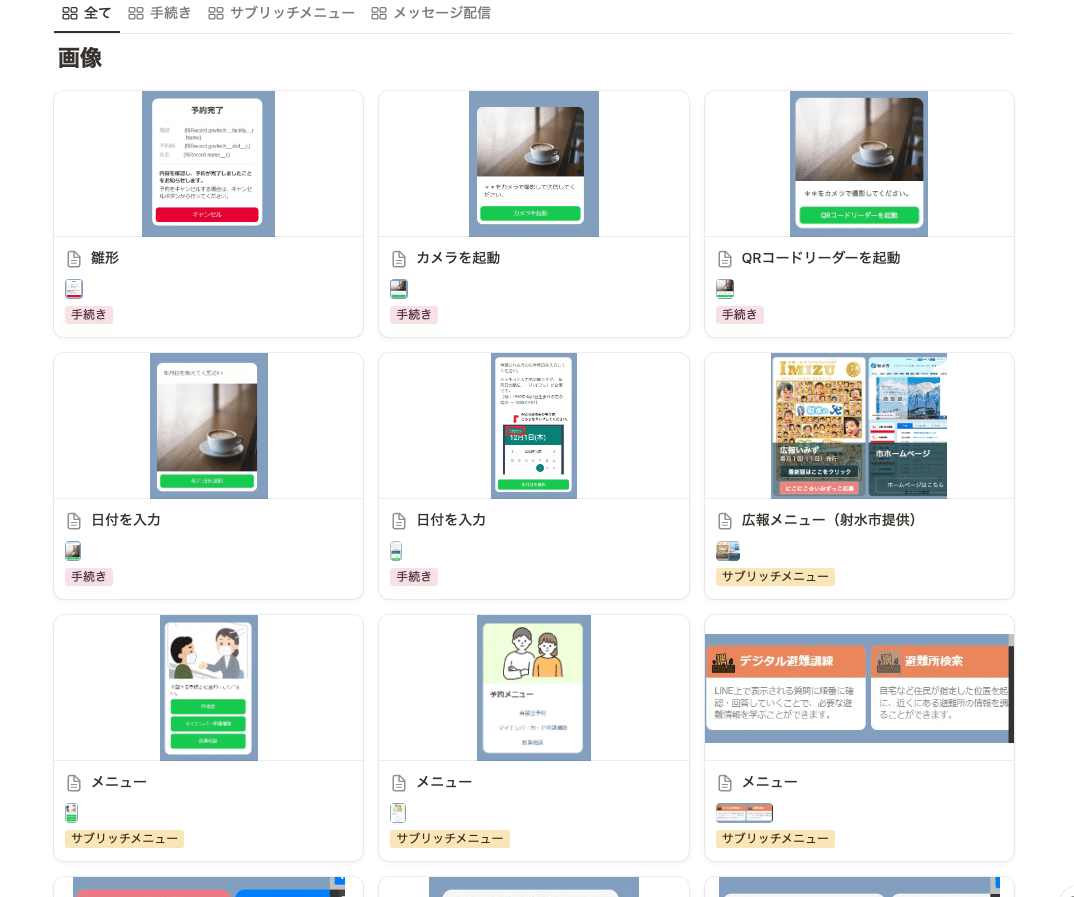
Task: Click 手続き tag on QRコードリーダーを起動 card
Action: (x=740, y=315)
